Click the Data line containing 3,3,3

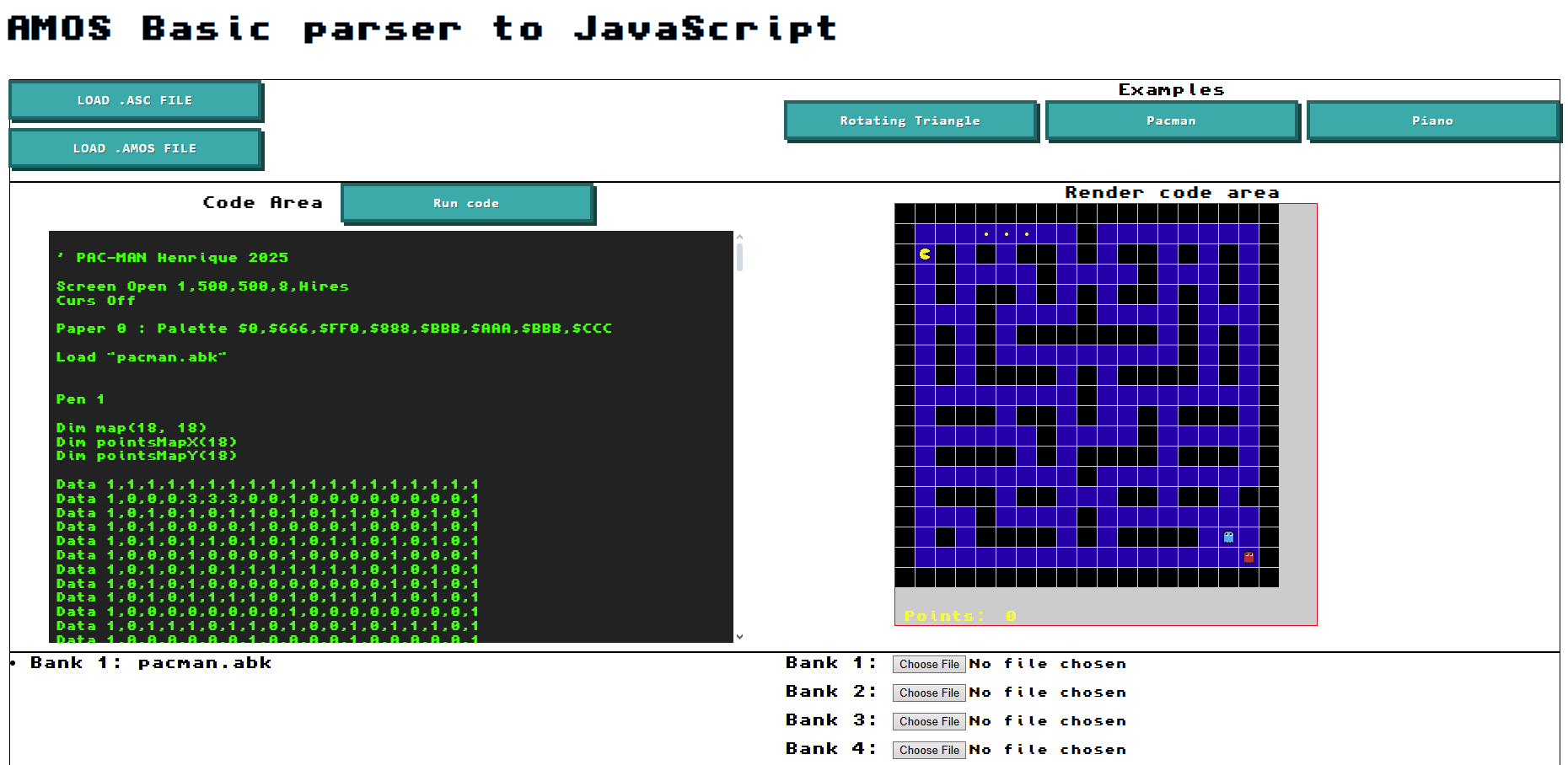(x=267, y=499)
